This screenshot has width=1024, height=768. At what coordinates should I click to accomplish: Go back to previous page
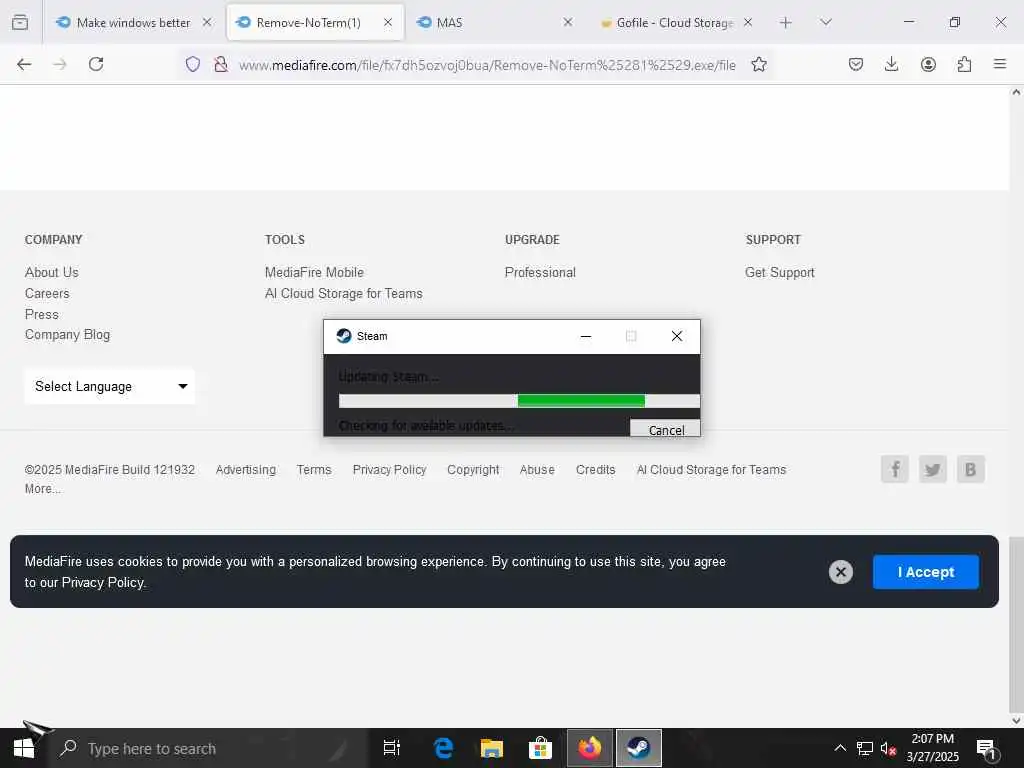(x=24, y=64)
